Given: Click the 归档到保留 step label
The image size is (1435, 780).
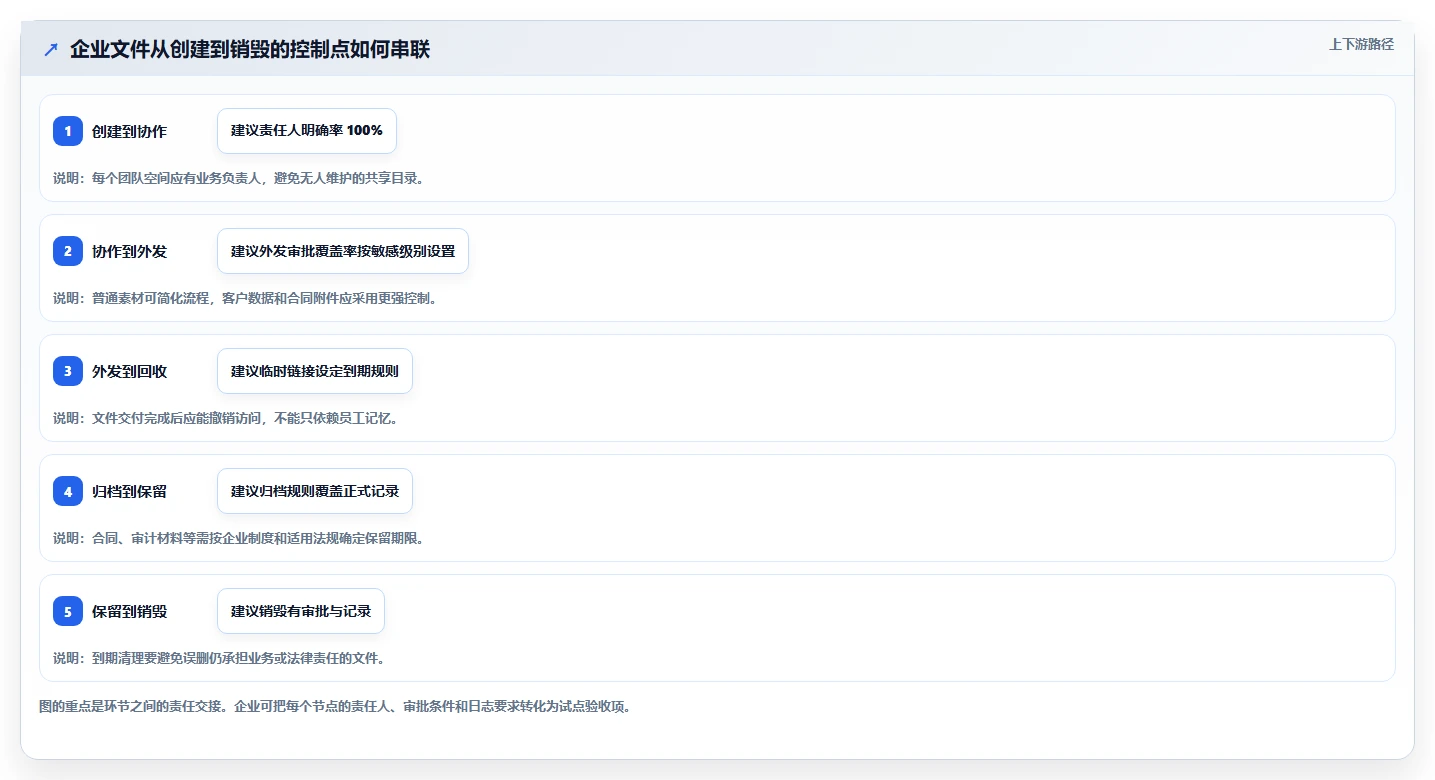Looking at the screenshot, I should [129, 491].
